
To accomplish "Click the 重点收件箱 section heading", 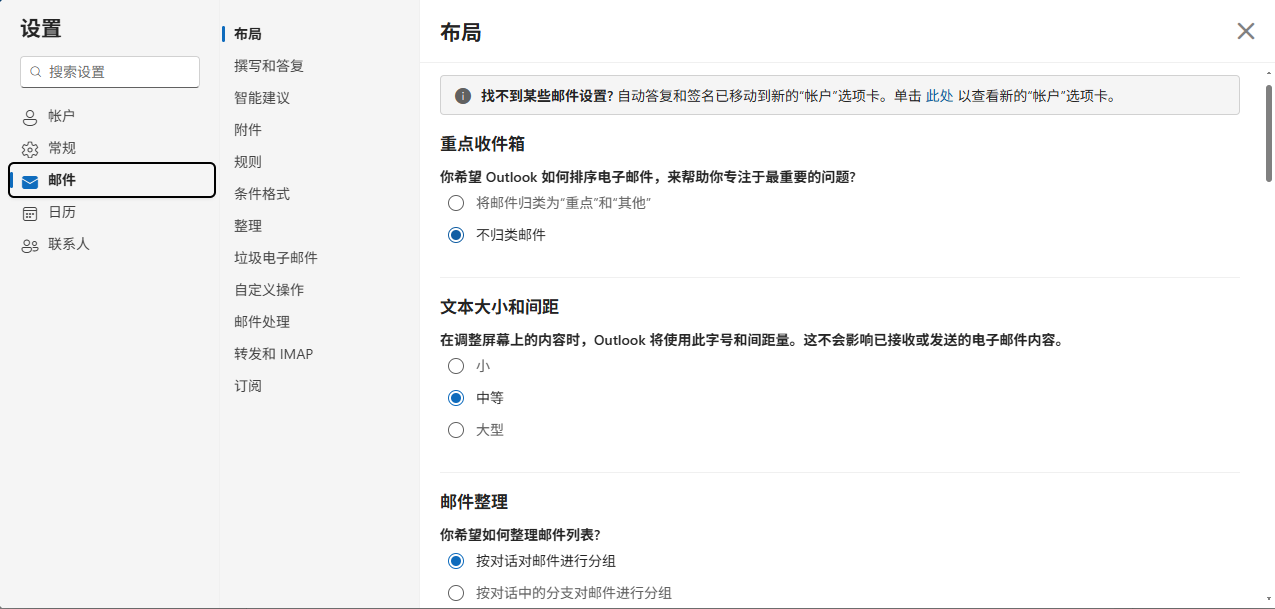I will pos(483,144).
